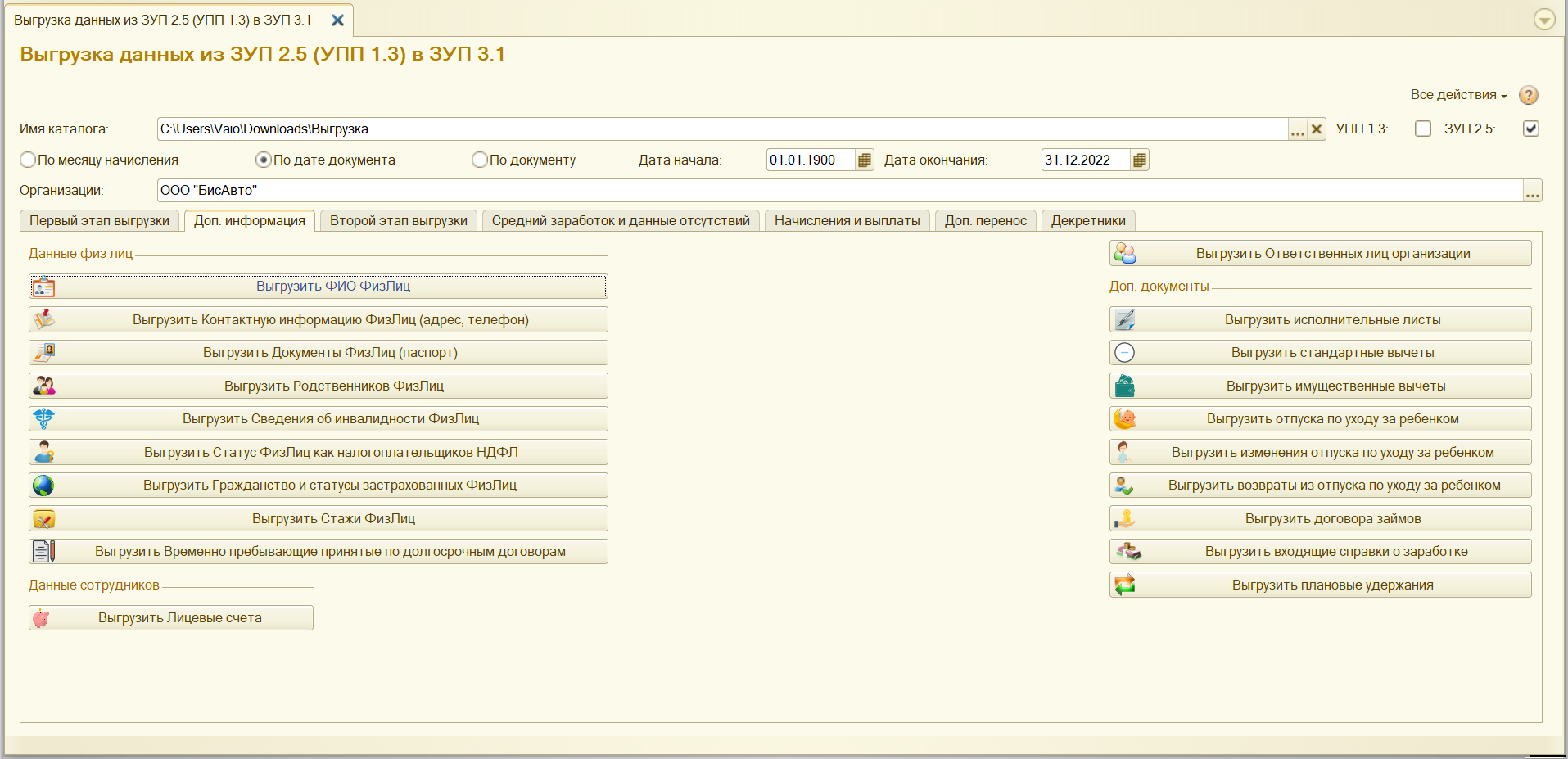The image size is (1568, 759).
Task: Open Средний заработок и данные отсутствий tab
Action: click(x=621, y=221)
